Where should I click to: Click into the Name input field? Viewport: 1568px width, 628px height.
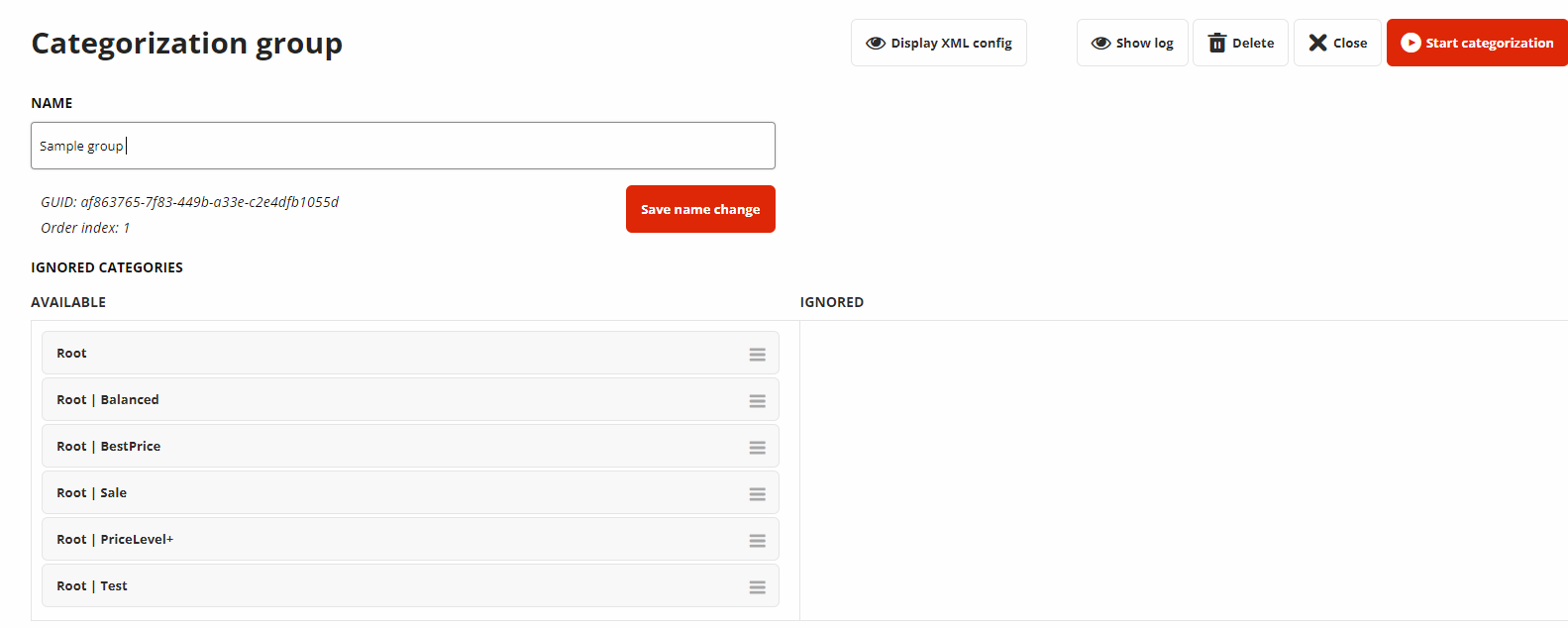click(403, 146)
